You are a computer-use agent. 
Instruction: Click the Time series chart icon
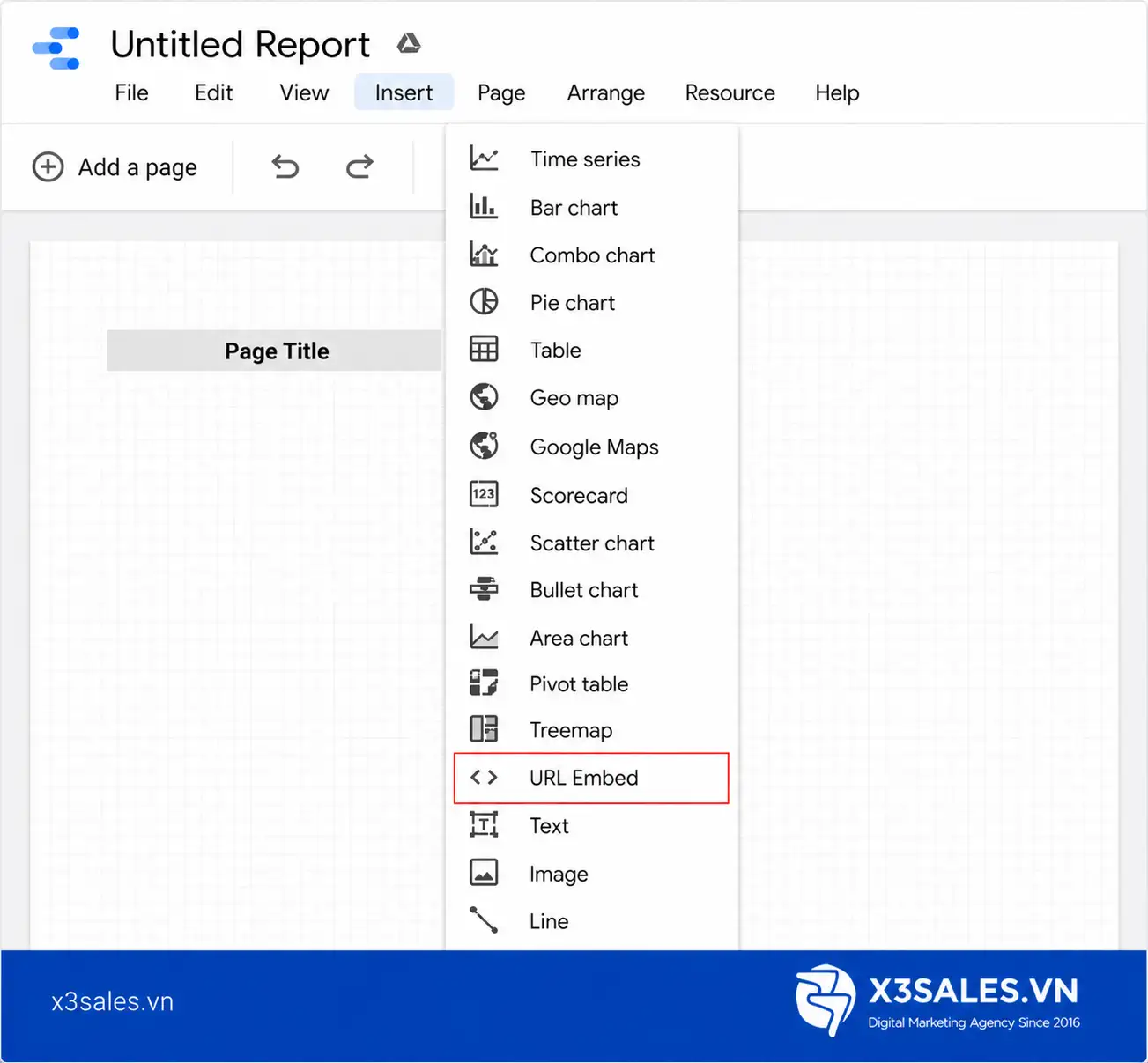point(484,159)
